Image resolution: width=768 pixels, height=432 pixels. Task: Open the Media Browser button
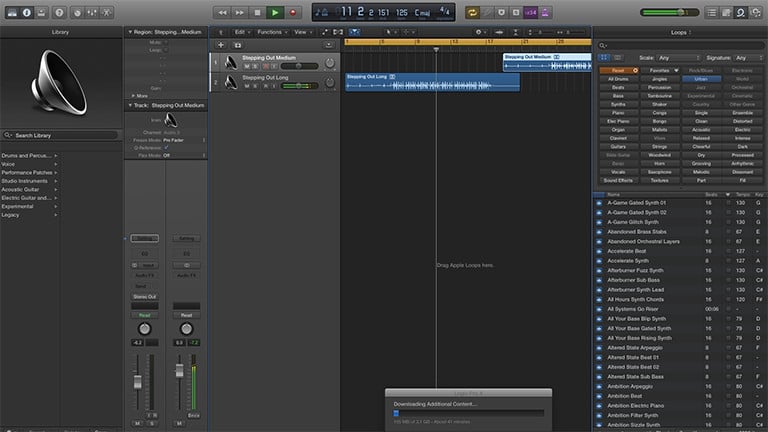tap(755, 13)
